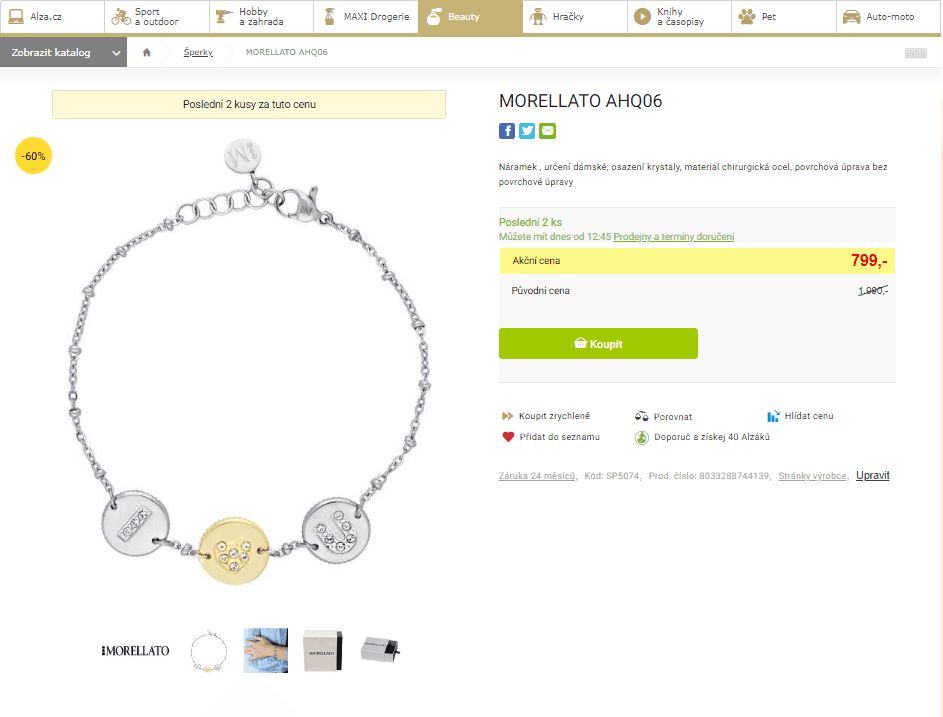943x717 pixels.
Task: Share product on Facebook icon
Action: click(x=507, y=131)
